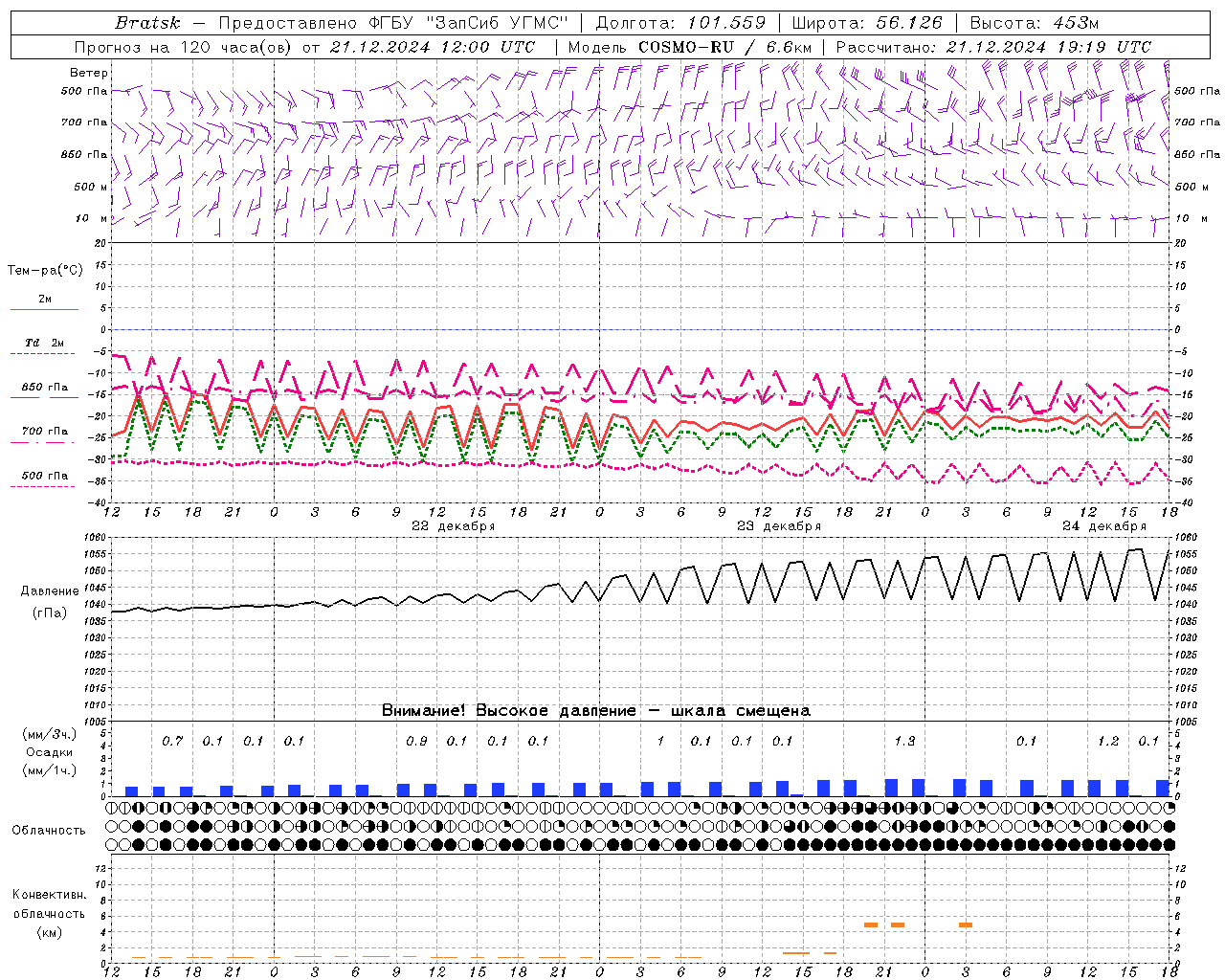The height and width of the screenshot is (980, 1225).
Task: Click the model label "COSMO-RU / 6.6км"
Action: [x=724, y=47]
